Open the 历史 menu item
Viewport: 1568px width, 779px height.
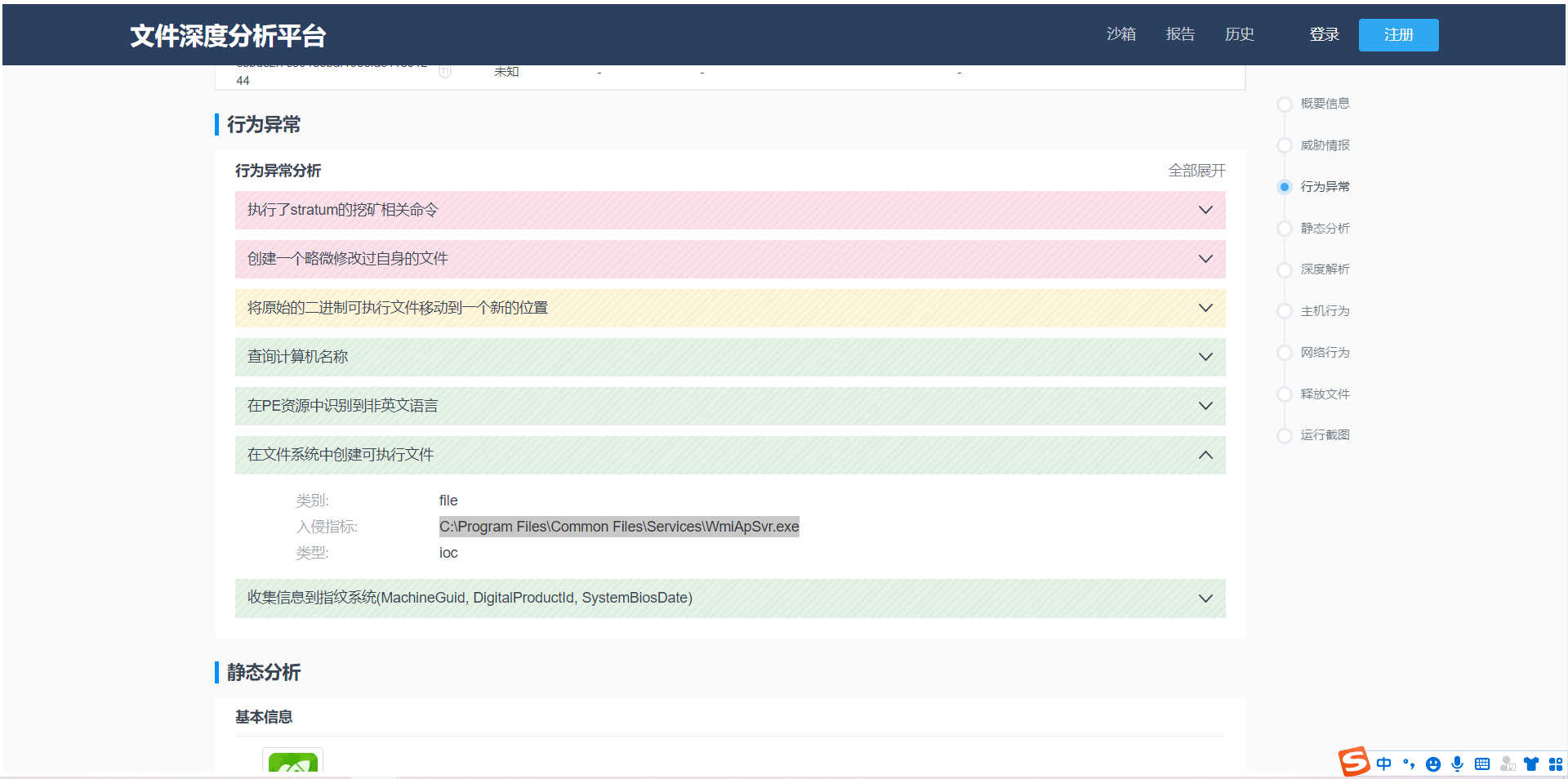pyautogui.click(x=1239, y=34)
